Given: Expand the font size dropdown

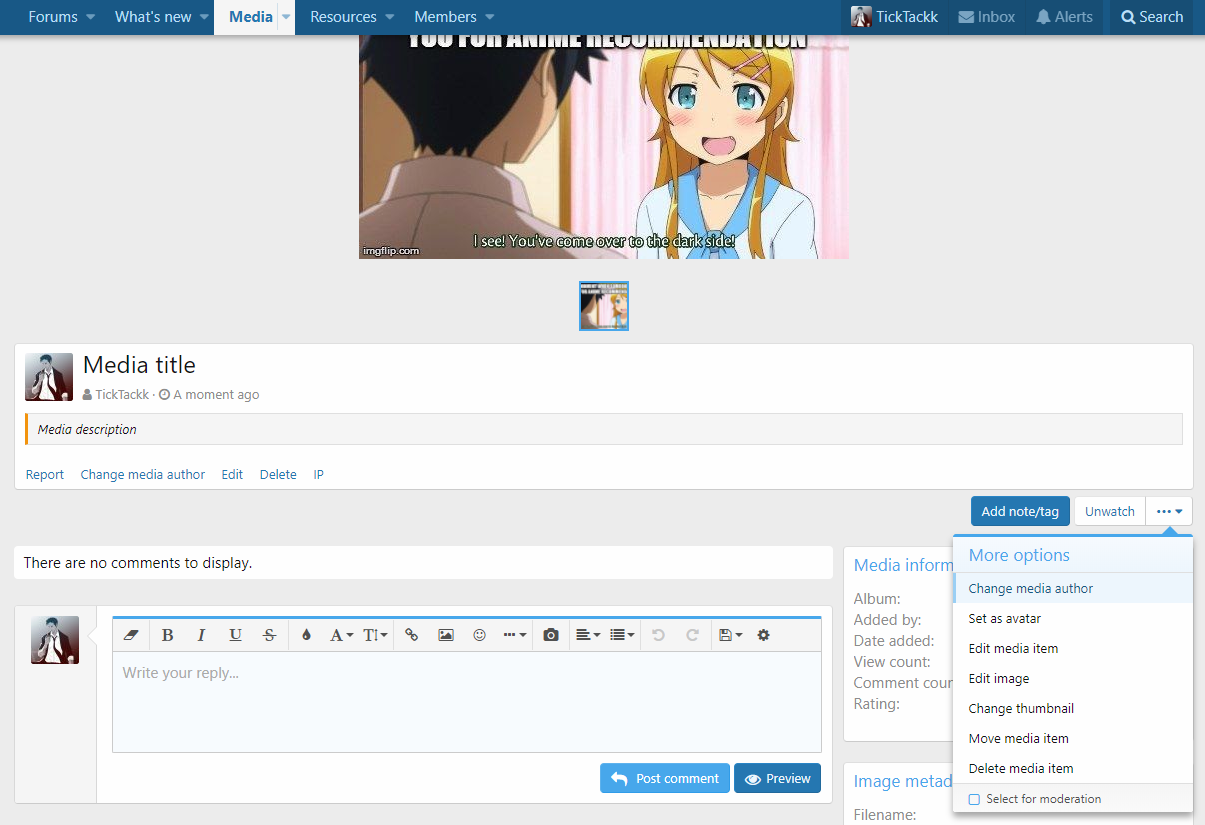Looking at the screenshot, I should (374, 635).
